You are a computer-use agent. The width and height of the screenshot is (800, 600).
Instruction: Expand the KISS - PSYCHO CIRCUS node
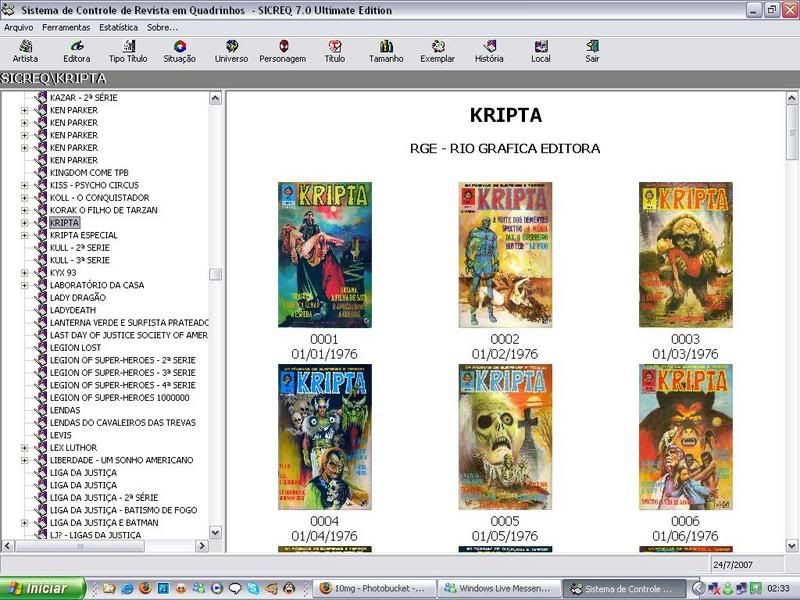pyautogui.click(x=24, y=185)
